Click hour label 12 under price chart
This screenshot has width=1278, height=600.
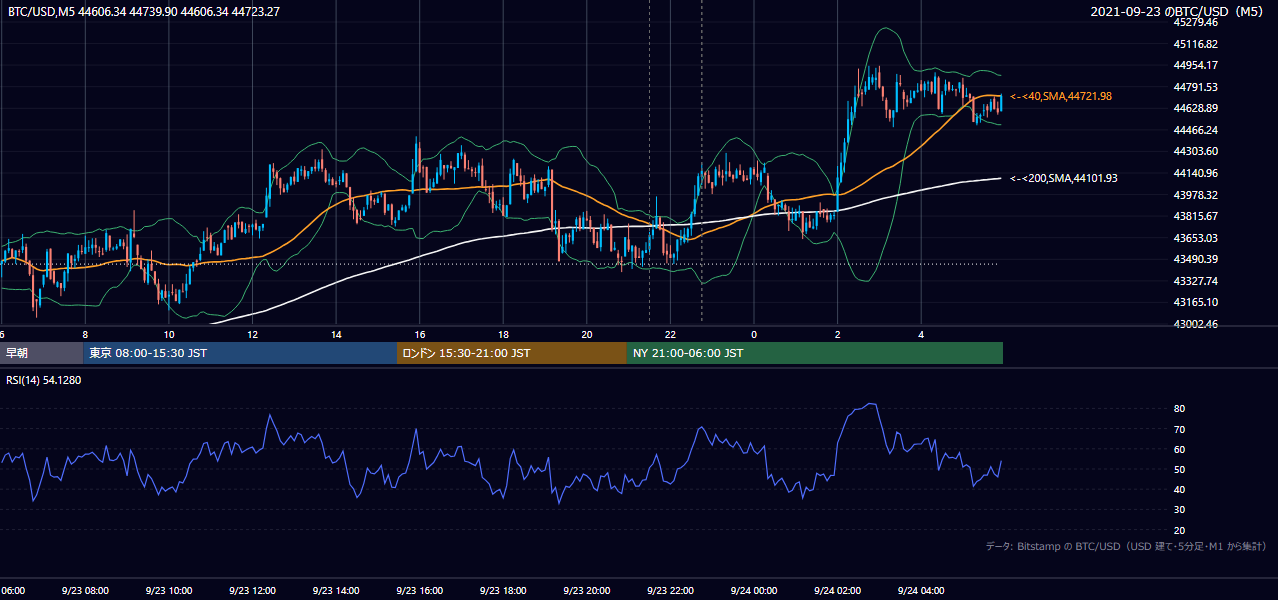click(x=253, y=335)
